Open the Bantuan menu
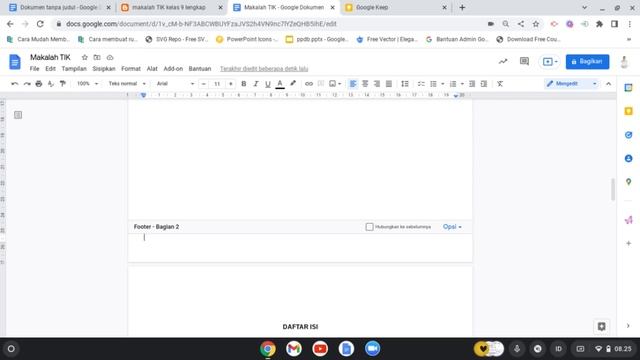Viewport: 640px width, 360px height. point(200,69)
